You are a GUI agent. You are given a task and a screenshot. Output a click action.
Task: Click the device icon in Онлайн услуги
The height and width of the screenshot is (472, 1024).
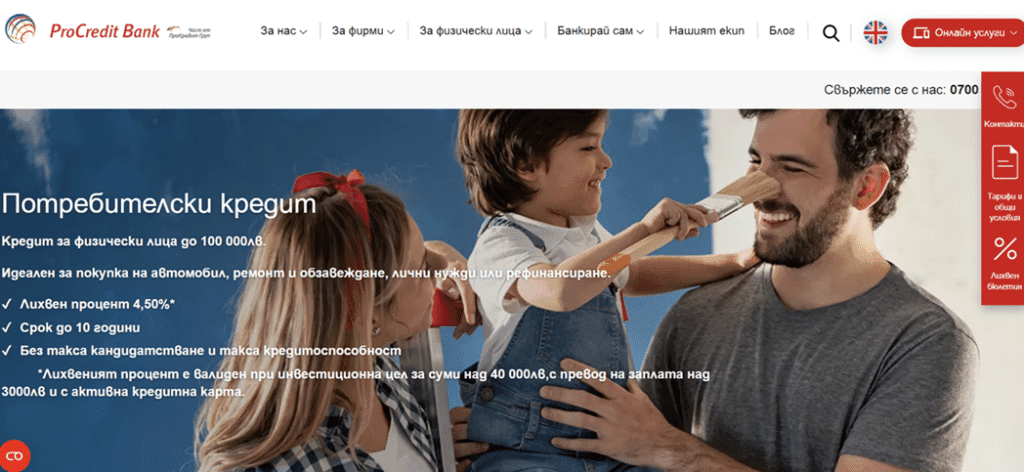tap(921, 33)
